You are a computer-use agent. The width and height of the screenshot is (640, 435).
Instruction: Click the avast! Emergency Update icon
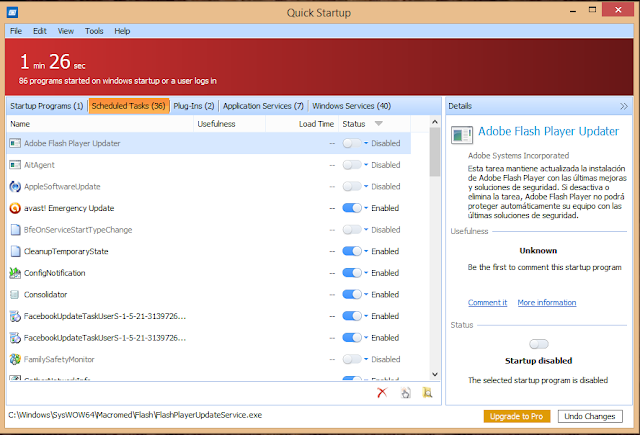tap(15, 208)
